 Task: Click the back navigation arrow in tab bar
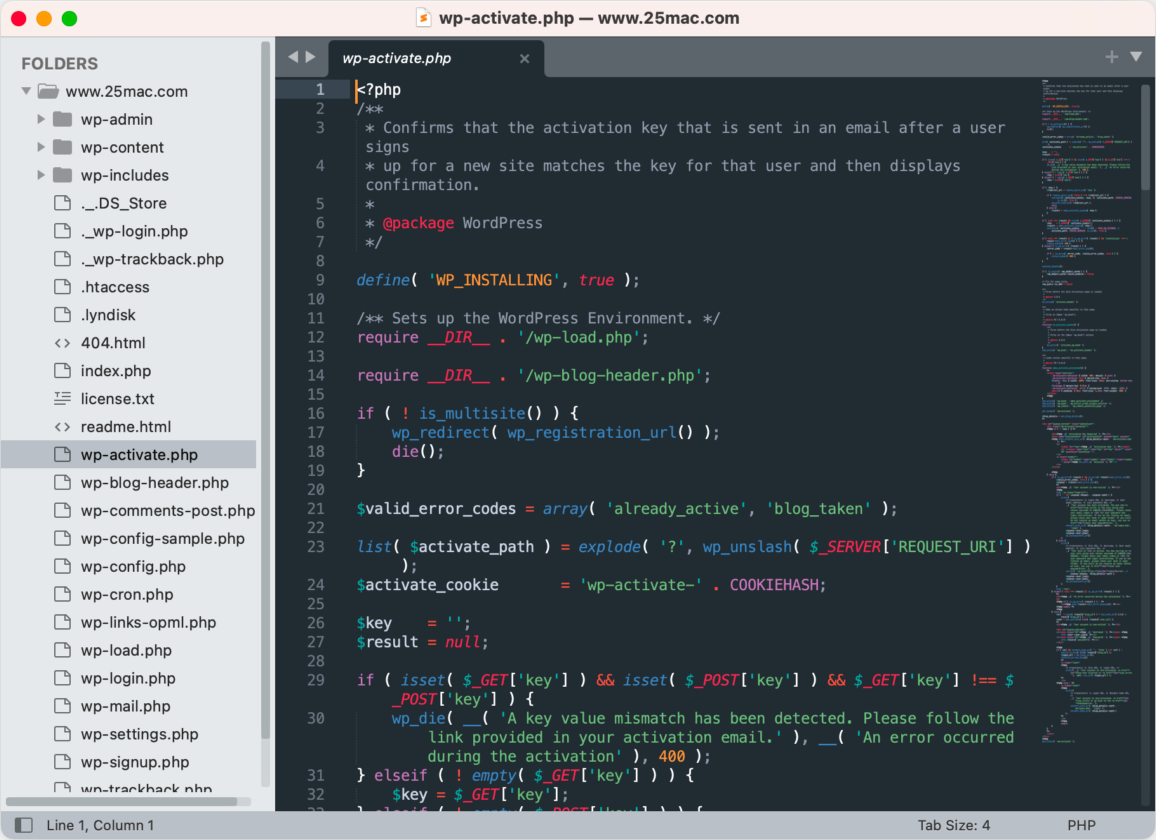pos(293,57)
